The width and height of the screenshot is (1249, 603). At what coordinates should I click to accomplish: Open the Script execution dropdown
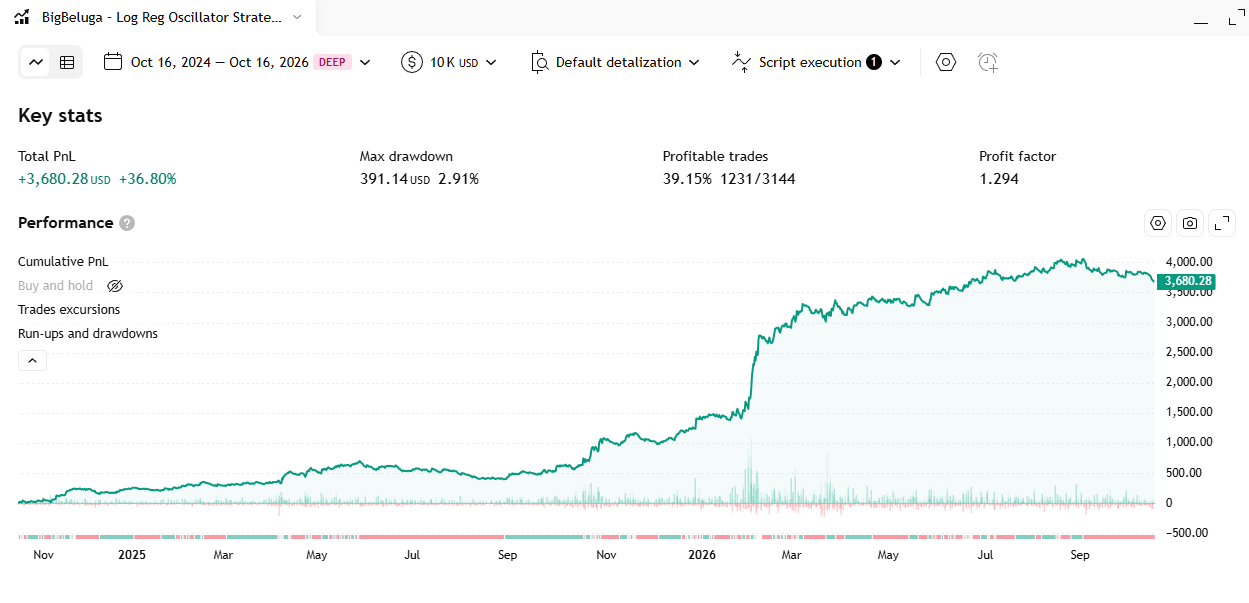(816, 62)
